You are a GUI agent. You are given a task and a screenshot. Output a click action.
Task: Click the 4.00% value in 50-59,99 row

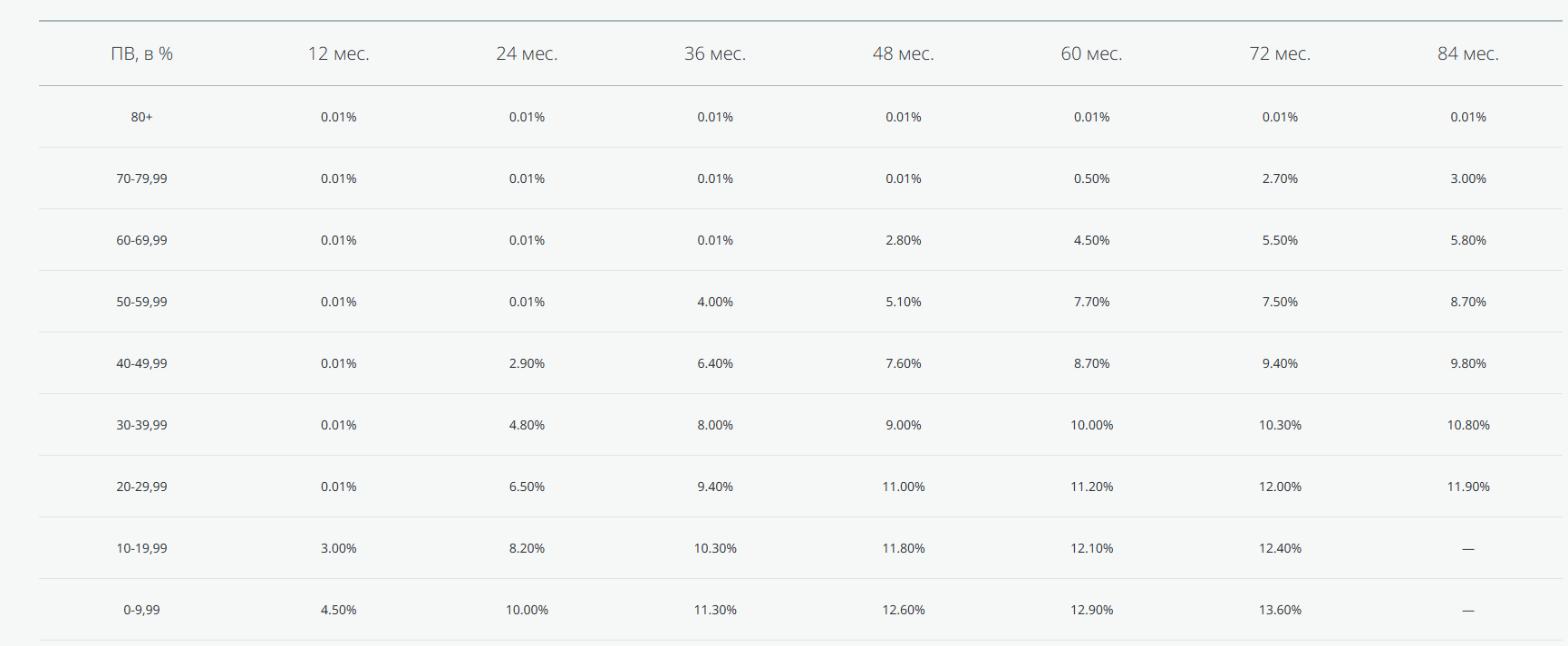[x=714, y=302]
